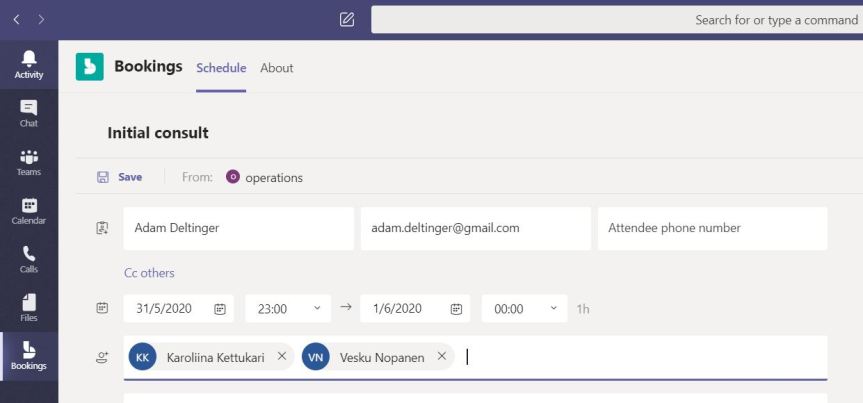
Task: Open the end date 1/6/2020 picker
Action: tap(456, 309)
